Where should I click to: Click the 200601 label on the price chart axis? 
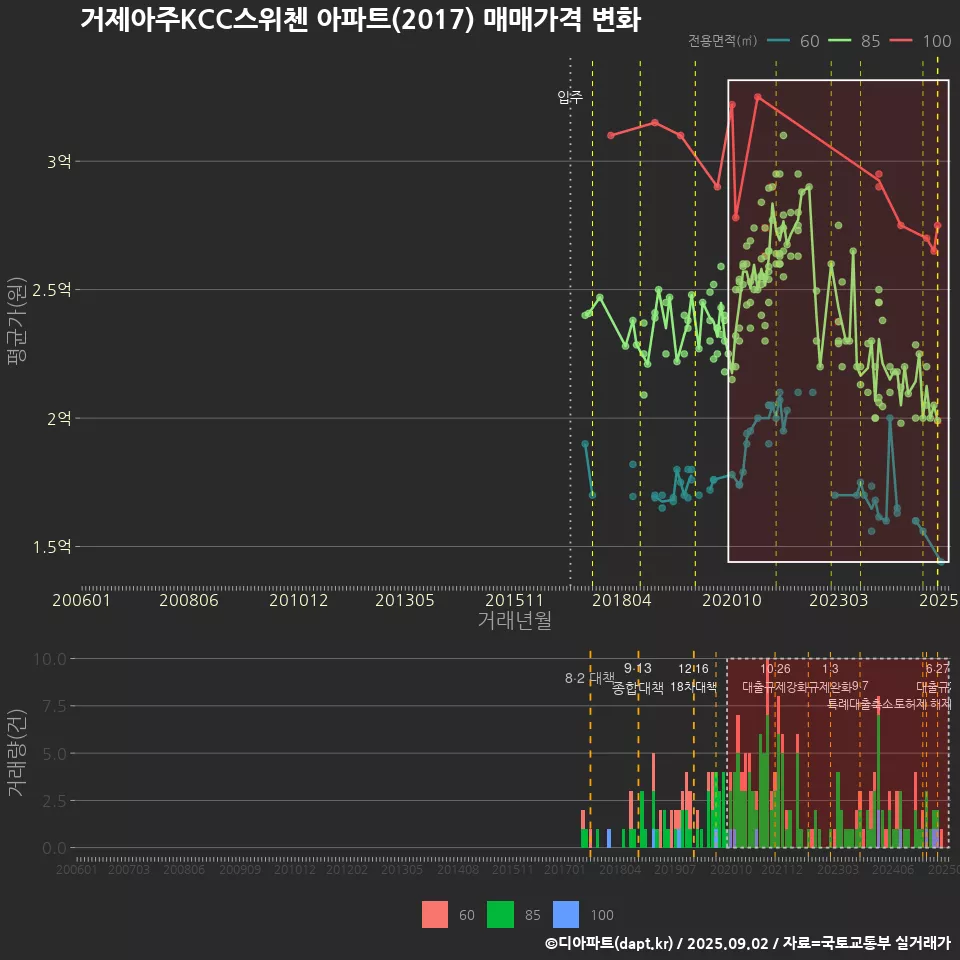coord(81,600)
